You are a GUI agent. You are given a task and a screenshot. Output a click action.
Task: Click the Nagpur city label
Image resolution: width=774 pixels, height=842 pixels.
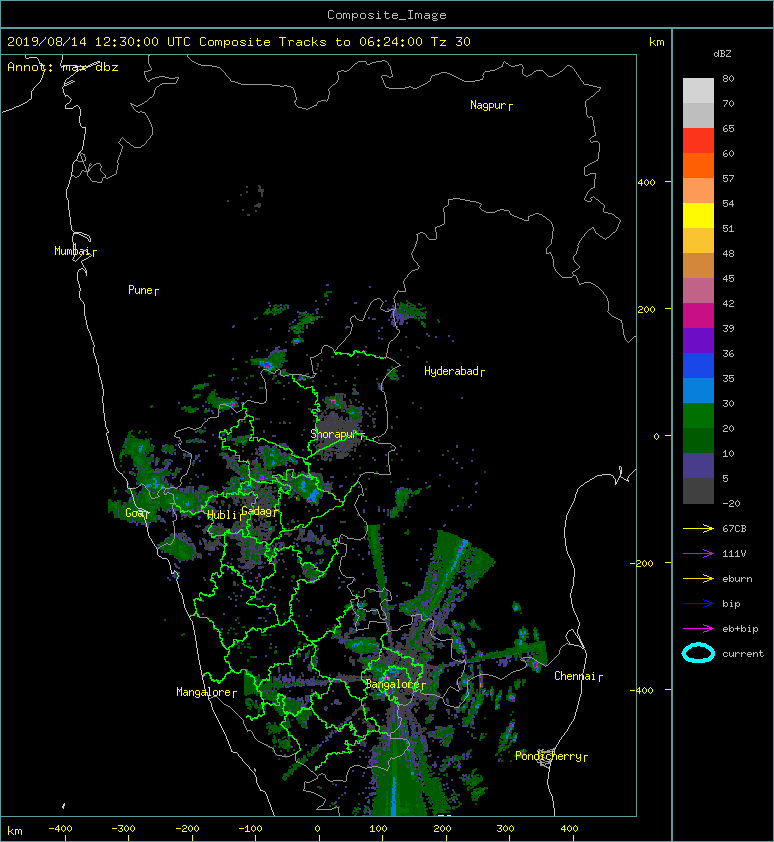pyautogui.click(x=488, y=105)
